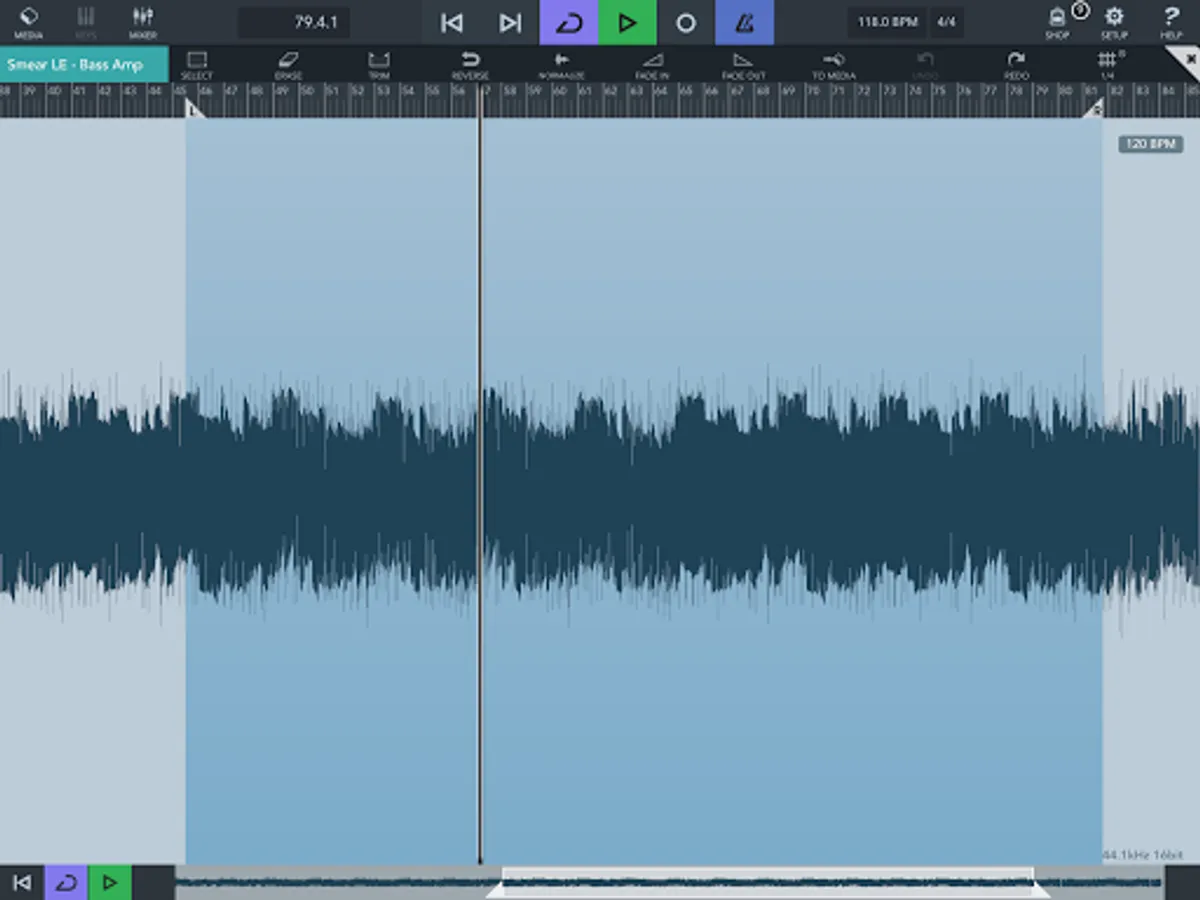Open the Setup menu
The image size is (1200, 900).
coord(1114,22)
